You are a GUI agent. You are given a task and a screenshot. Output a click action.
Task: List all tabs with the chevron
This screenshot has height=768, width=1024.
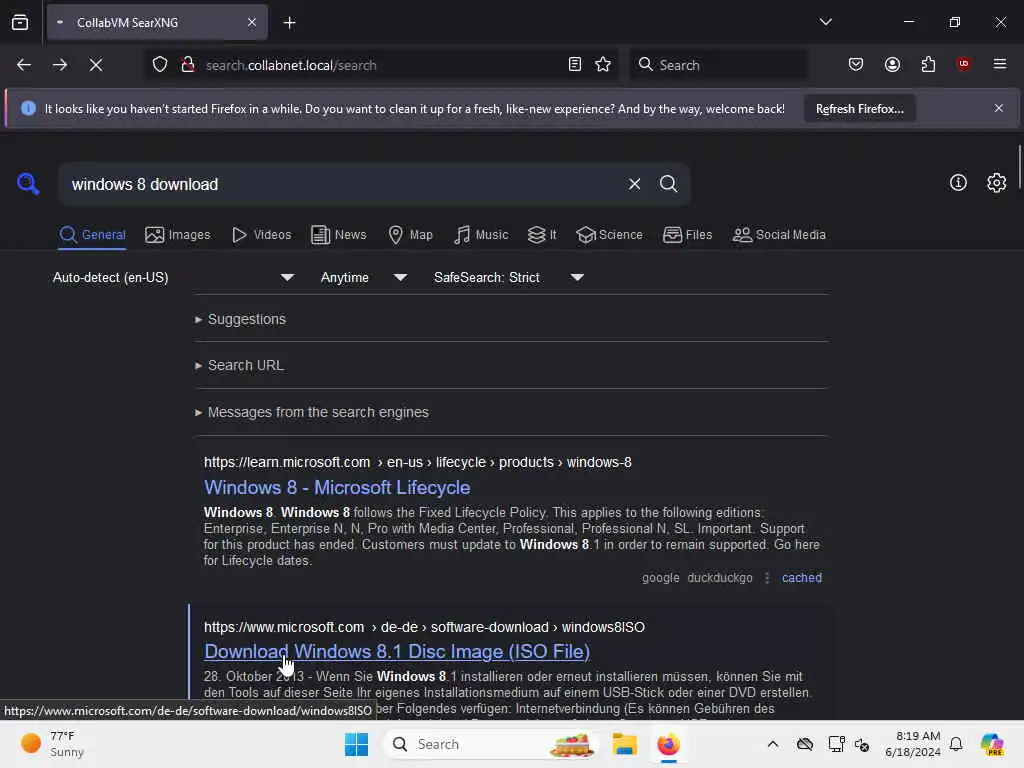click(825, 22)
